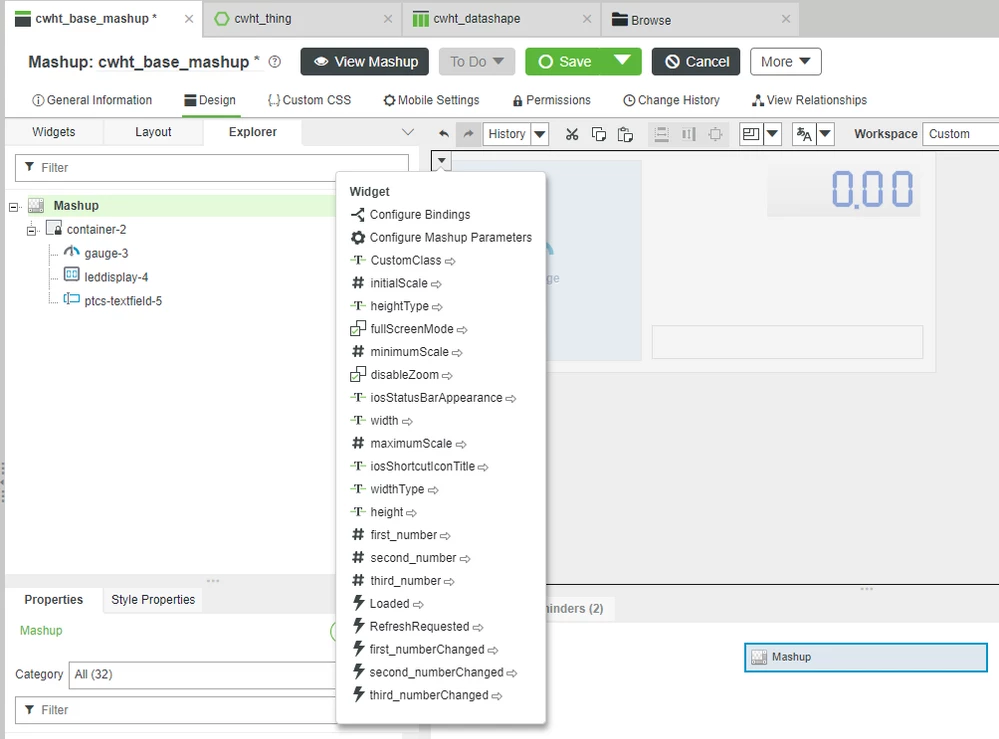Click the align vertical distribute icon

pyautogui.click(x=662, y=134)
